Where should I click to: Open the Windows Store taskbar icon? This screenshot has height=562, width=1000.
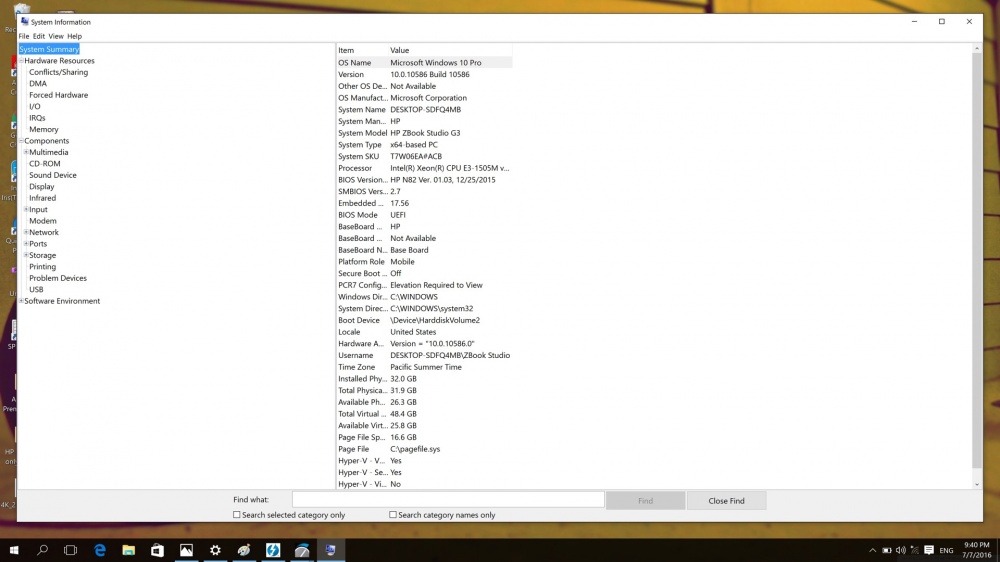[158, 550]
